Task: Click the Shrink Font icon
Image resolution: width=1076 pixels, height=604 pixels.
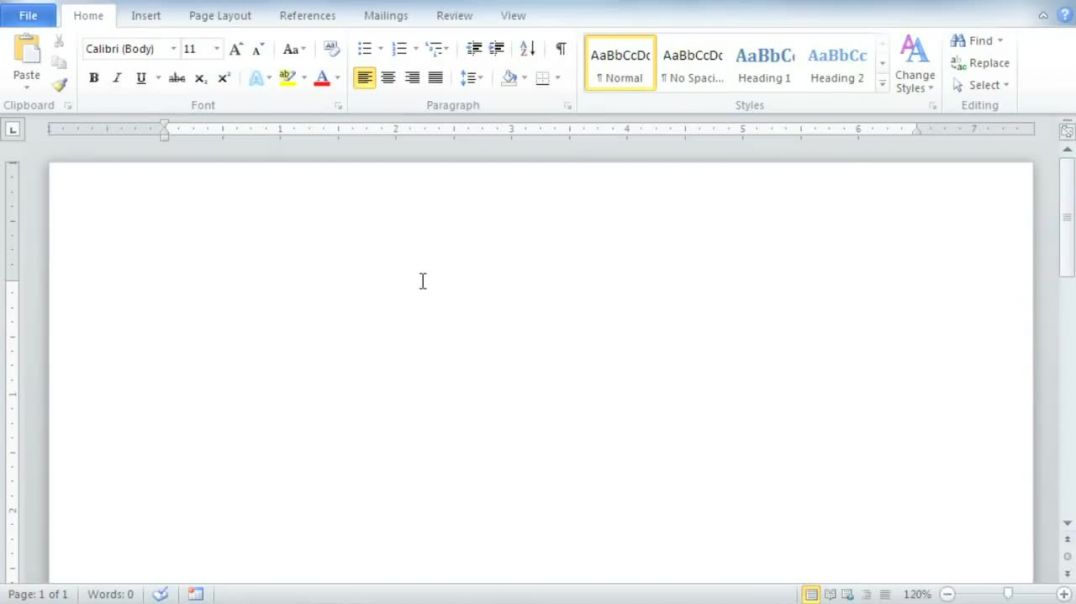Action: [257, 49]
